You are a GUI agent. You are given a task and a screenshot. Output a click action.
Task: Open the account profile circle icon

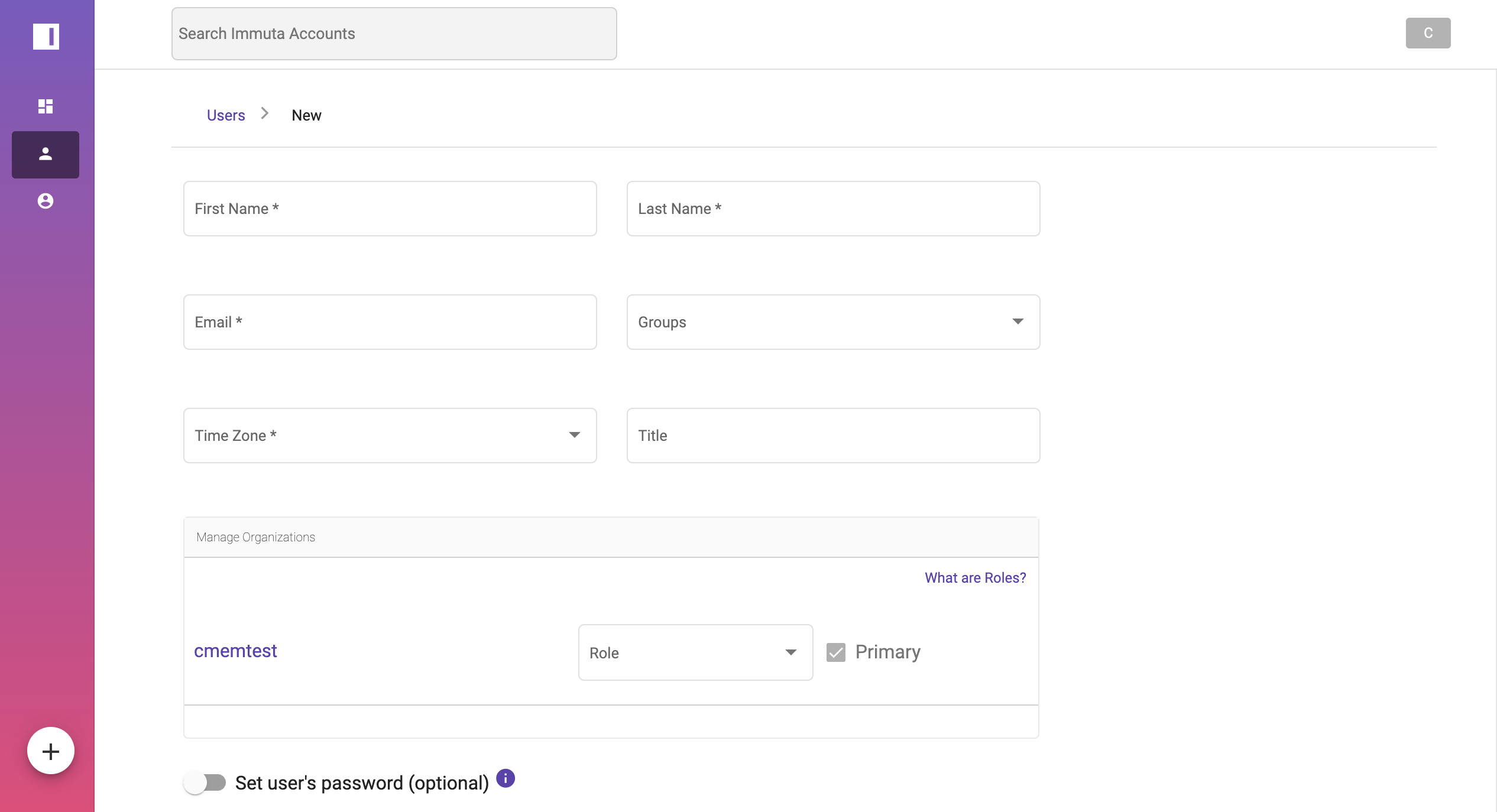pos(46,201)
